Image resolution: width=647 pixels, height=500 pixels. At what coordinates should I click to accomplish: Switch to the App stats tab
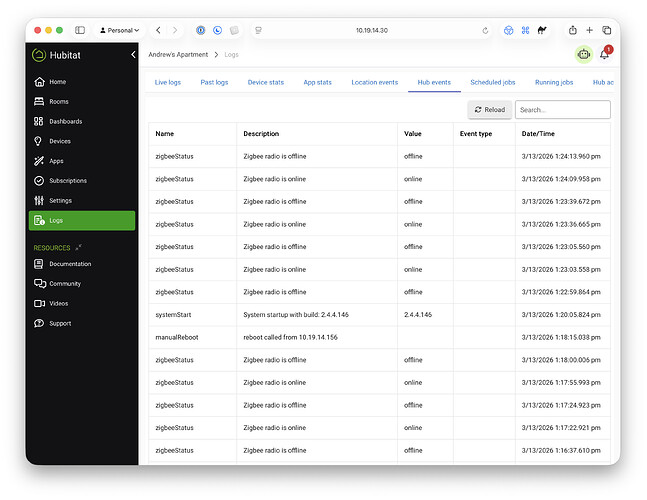317,82
